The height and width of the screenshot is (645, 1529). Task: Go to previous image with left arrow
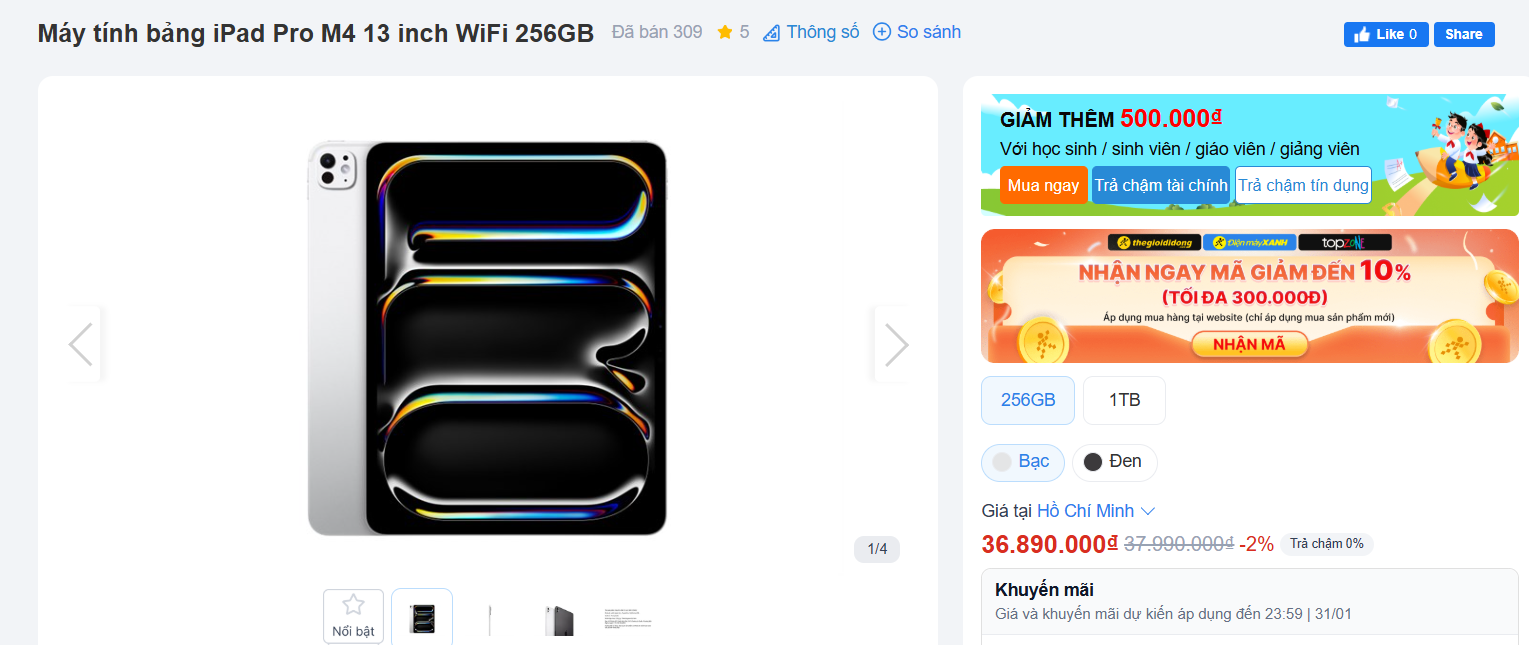pos(81,345)
